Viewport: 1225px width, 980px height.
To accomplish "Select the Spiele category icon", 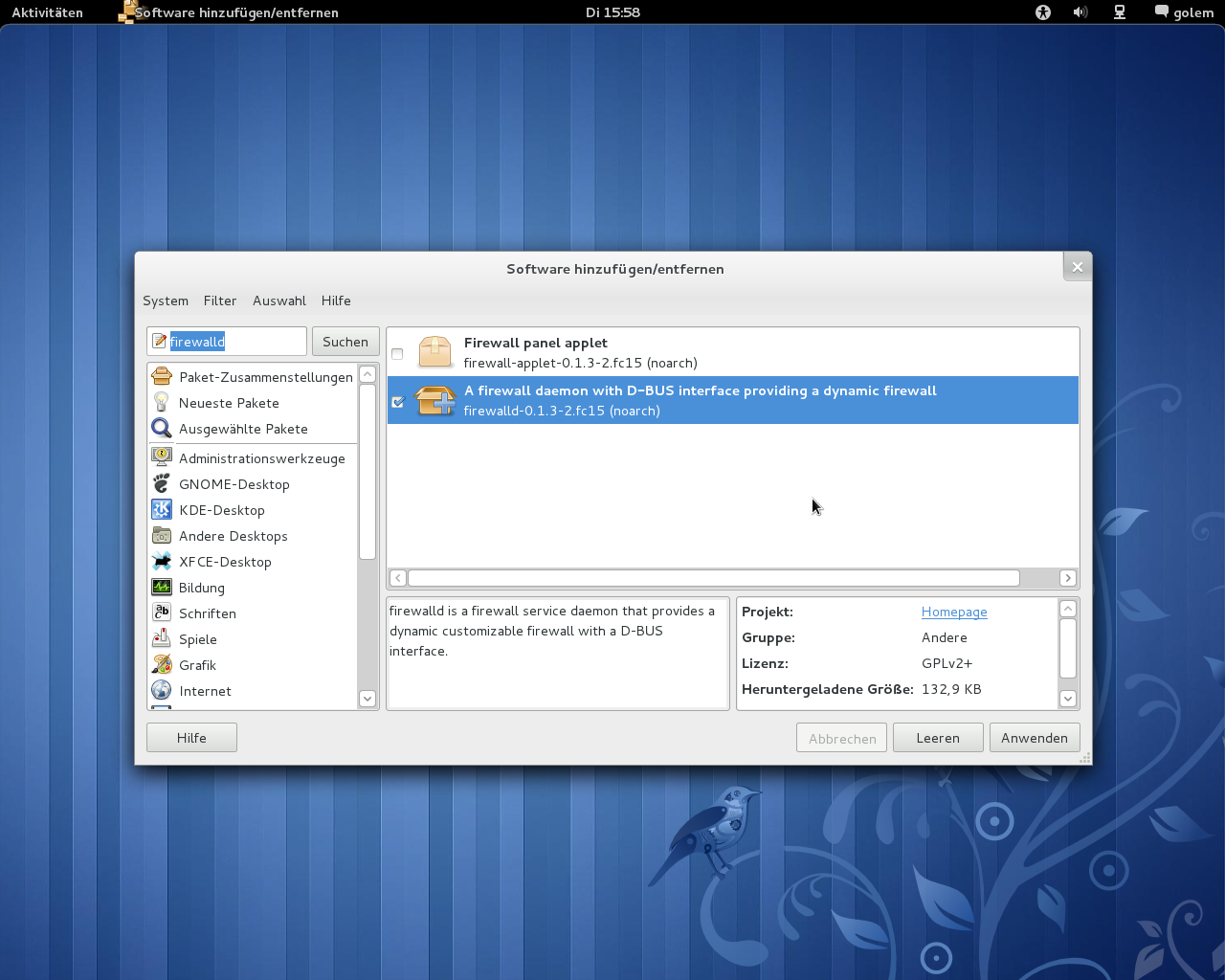I will click(161, 638).
